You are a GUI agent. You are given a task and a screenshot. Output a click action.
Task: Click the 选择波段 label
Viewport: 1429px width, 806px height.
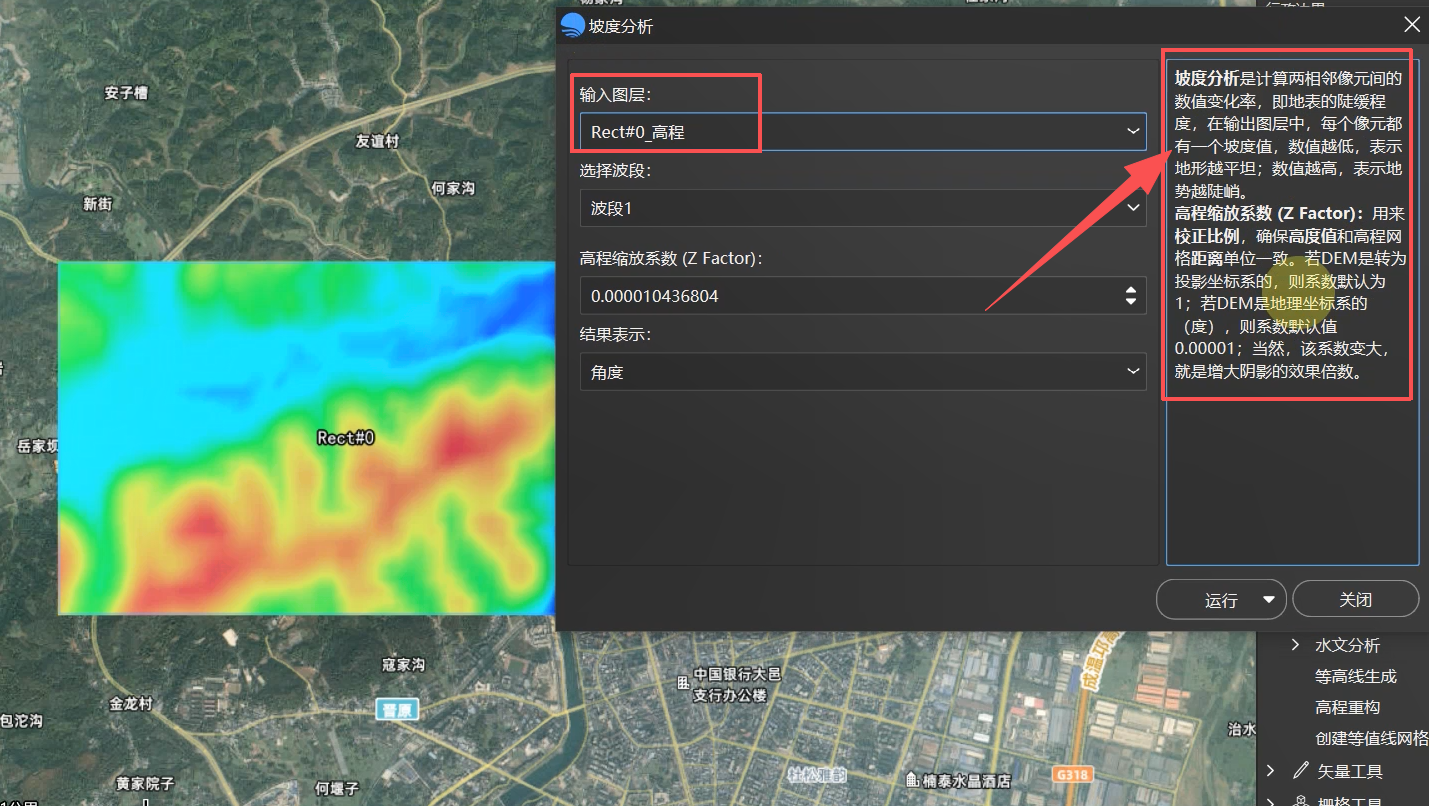[x=615, y=171]
